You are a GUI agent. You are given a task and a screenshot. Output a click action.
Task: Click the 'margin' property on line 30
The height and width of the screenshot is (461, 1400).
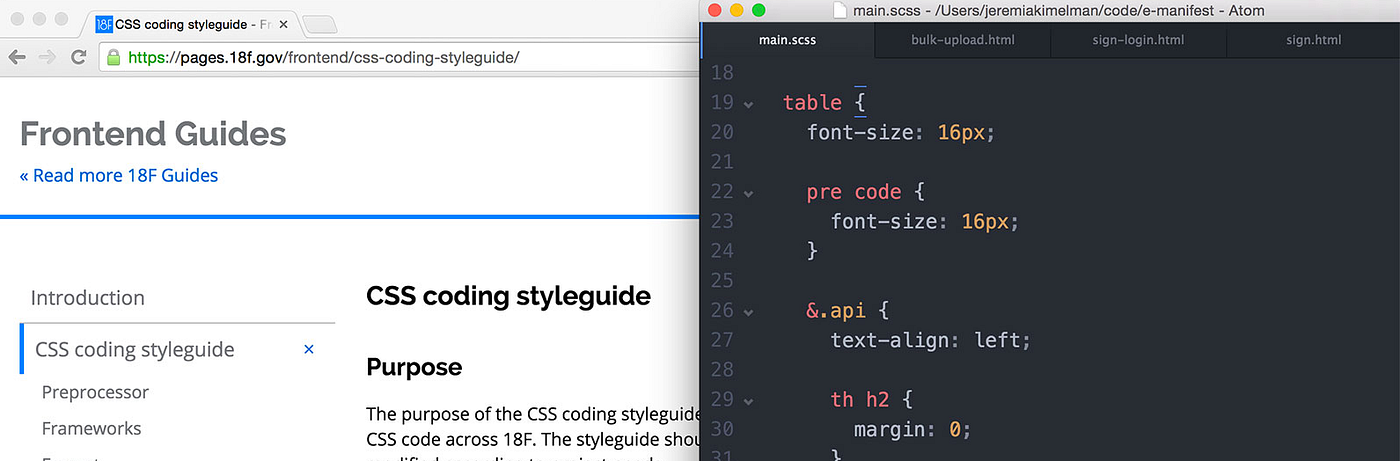895,429
